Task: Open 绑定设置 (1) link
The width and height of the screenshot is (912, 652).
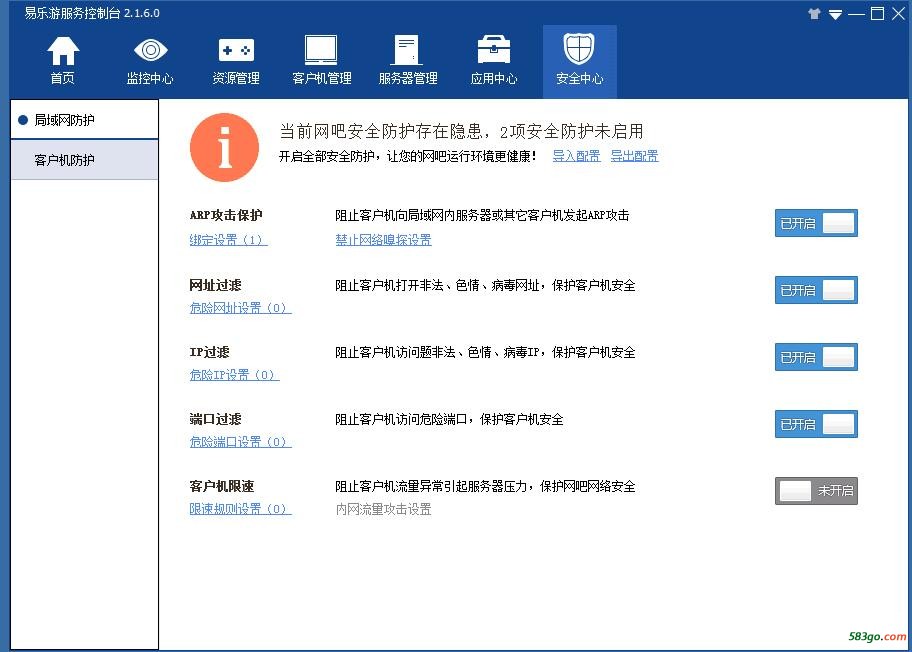Action: tap(229, 240)
